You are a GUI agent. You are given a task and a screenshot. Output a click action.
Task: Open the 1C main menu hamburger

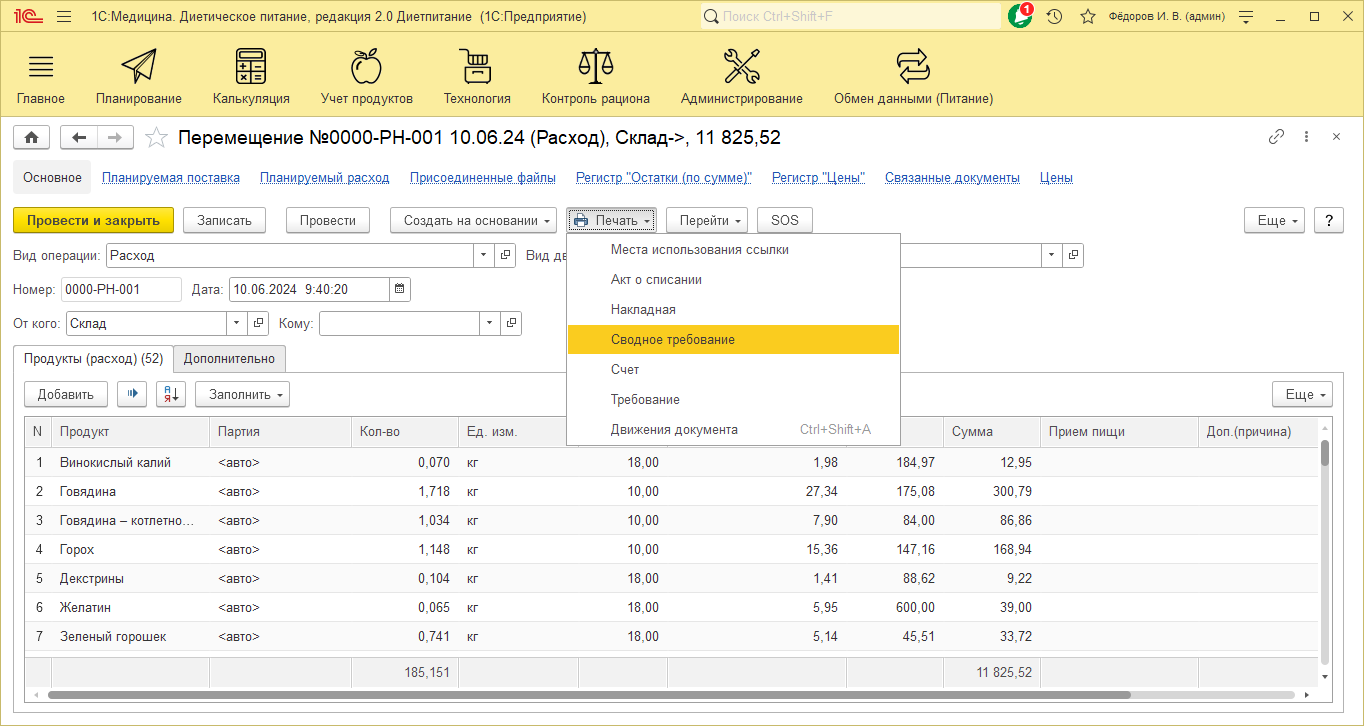[64, 17]
